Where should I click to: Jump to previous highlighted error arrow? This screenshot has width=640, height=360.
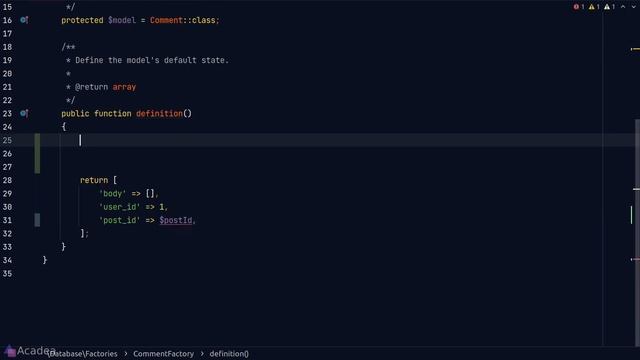click(x=623, y=7)
